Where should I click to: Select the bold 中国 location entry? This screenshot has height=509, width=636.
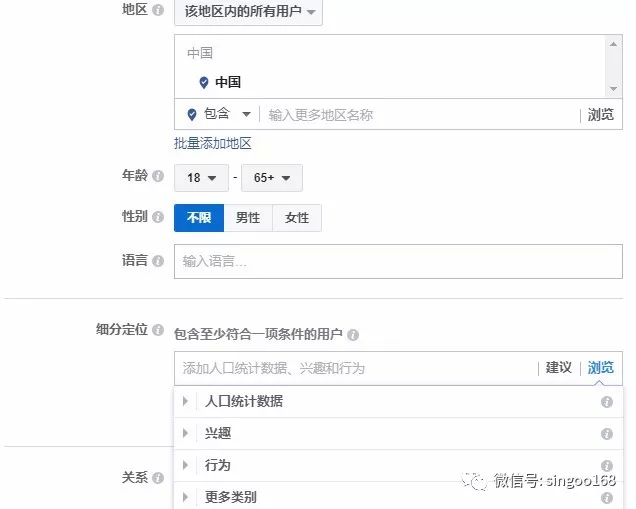(x=228, y=82)
